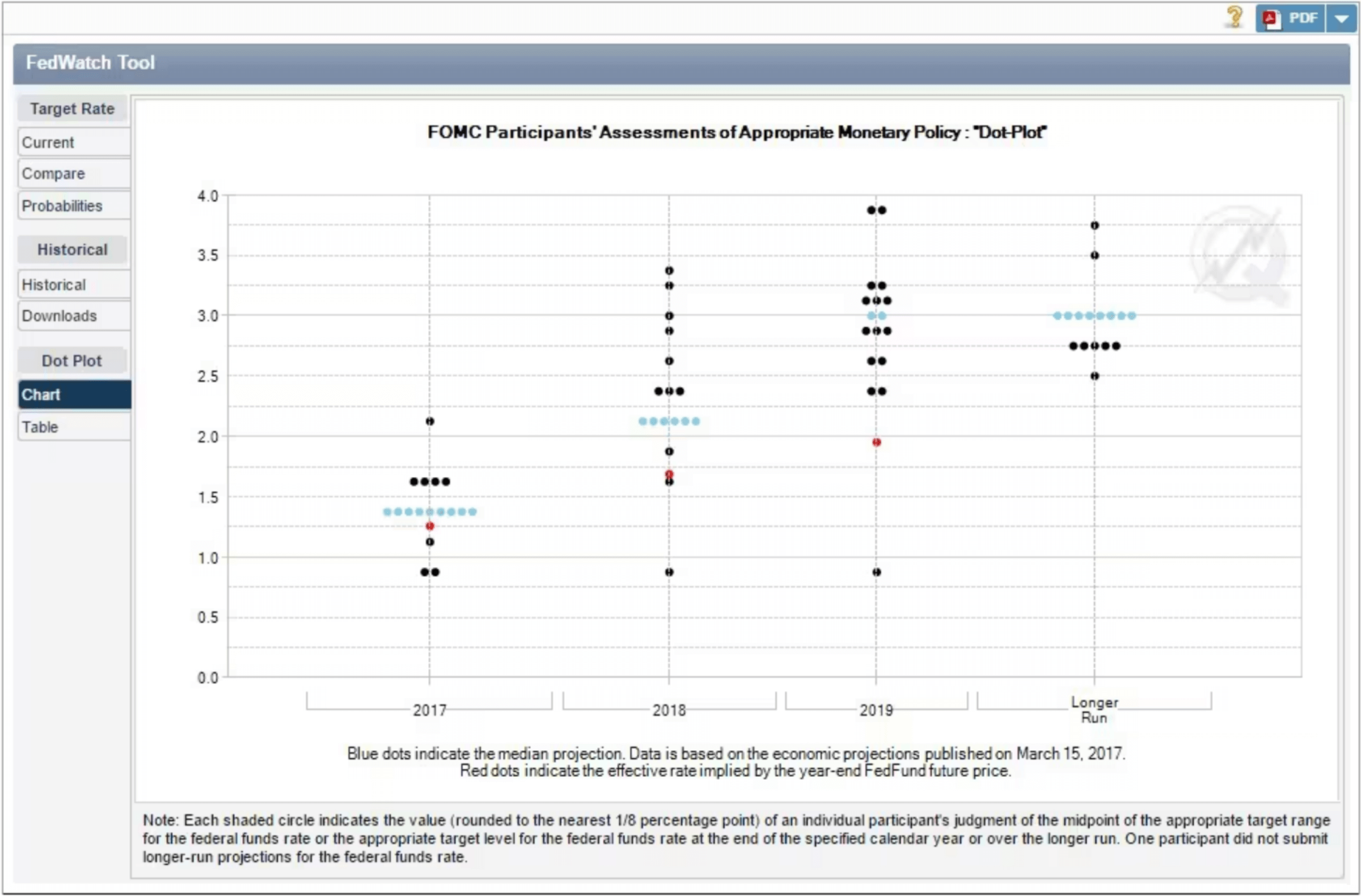
Task: Click the red dot in 2019 column
Action: point(876,442)
